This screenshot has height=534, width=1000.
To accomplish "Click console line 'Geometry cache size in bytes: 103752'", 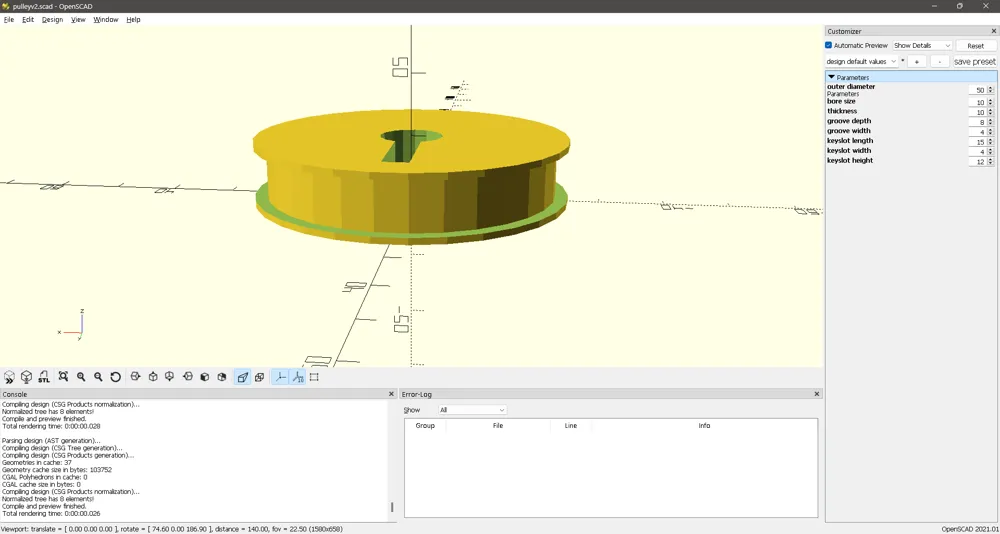I will point(57,470).
